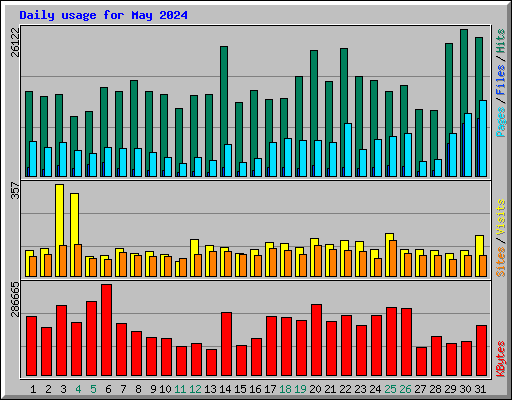This screenshot has height=400, width=512.
Task: Click day label 3 on the x-axis
Action: (x=63, y=389)
